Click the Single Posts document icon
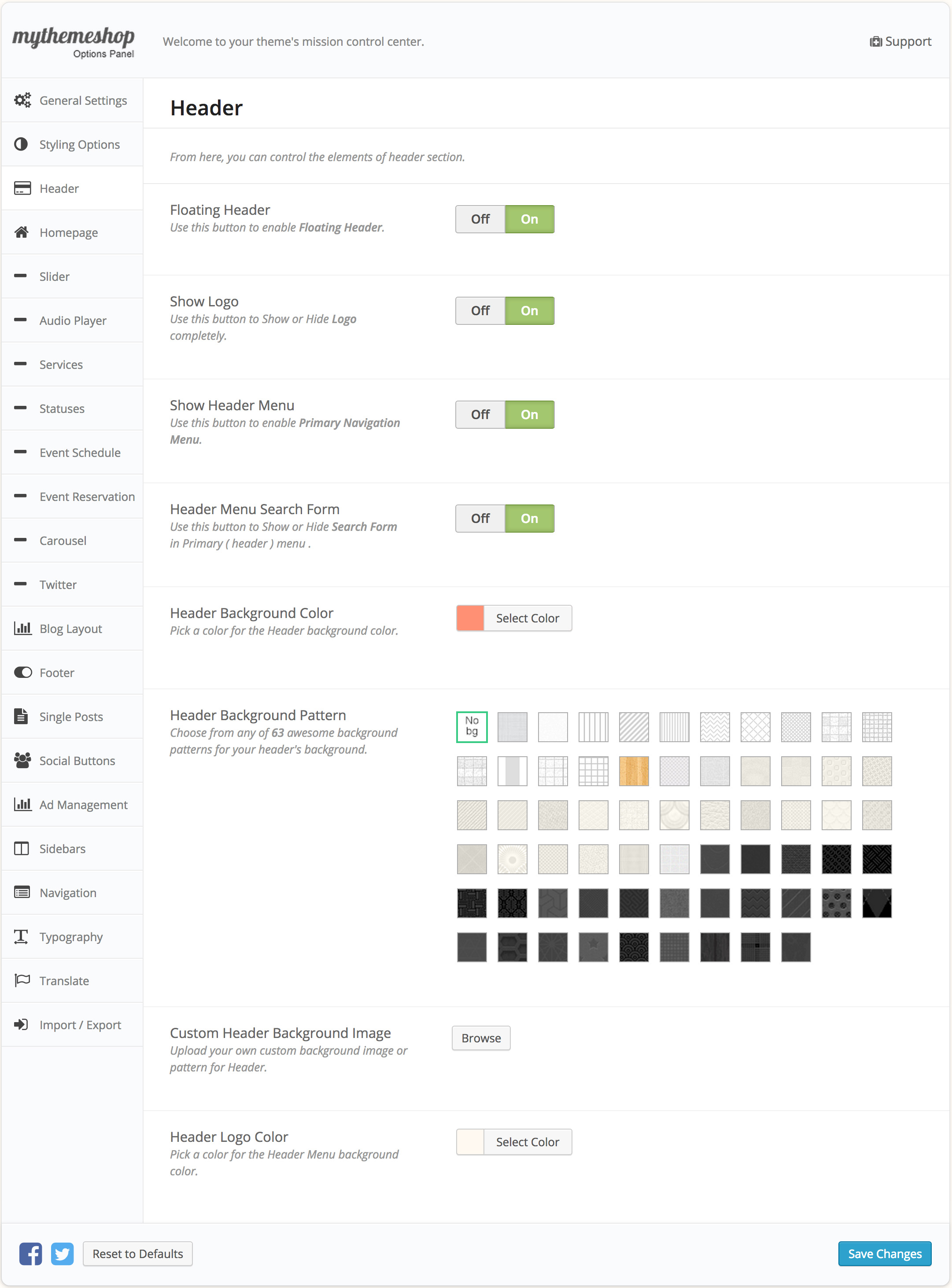The height and width of the screenshot is (1288, 952). (21, 716)
